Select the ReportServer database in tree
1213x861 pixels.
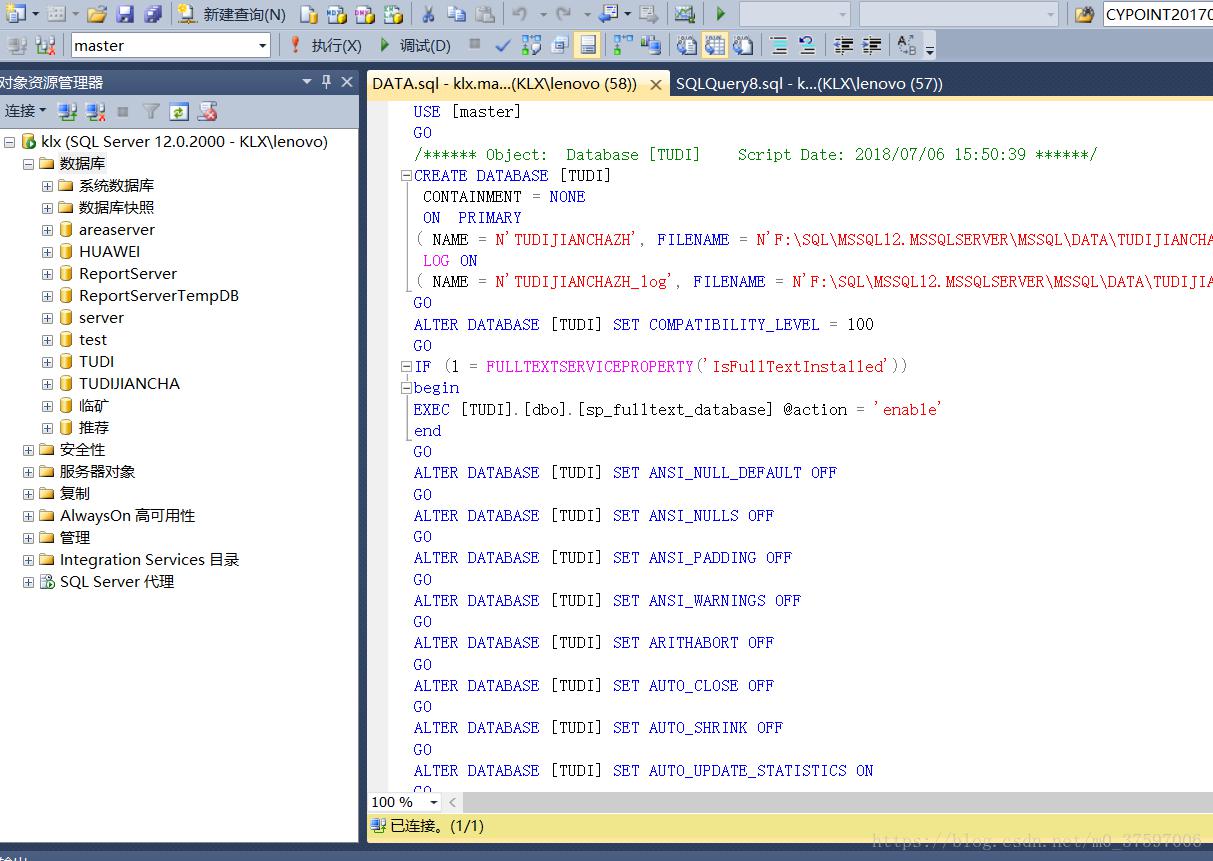pyautogui.click(x=128, y=274)
